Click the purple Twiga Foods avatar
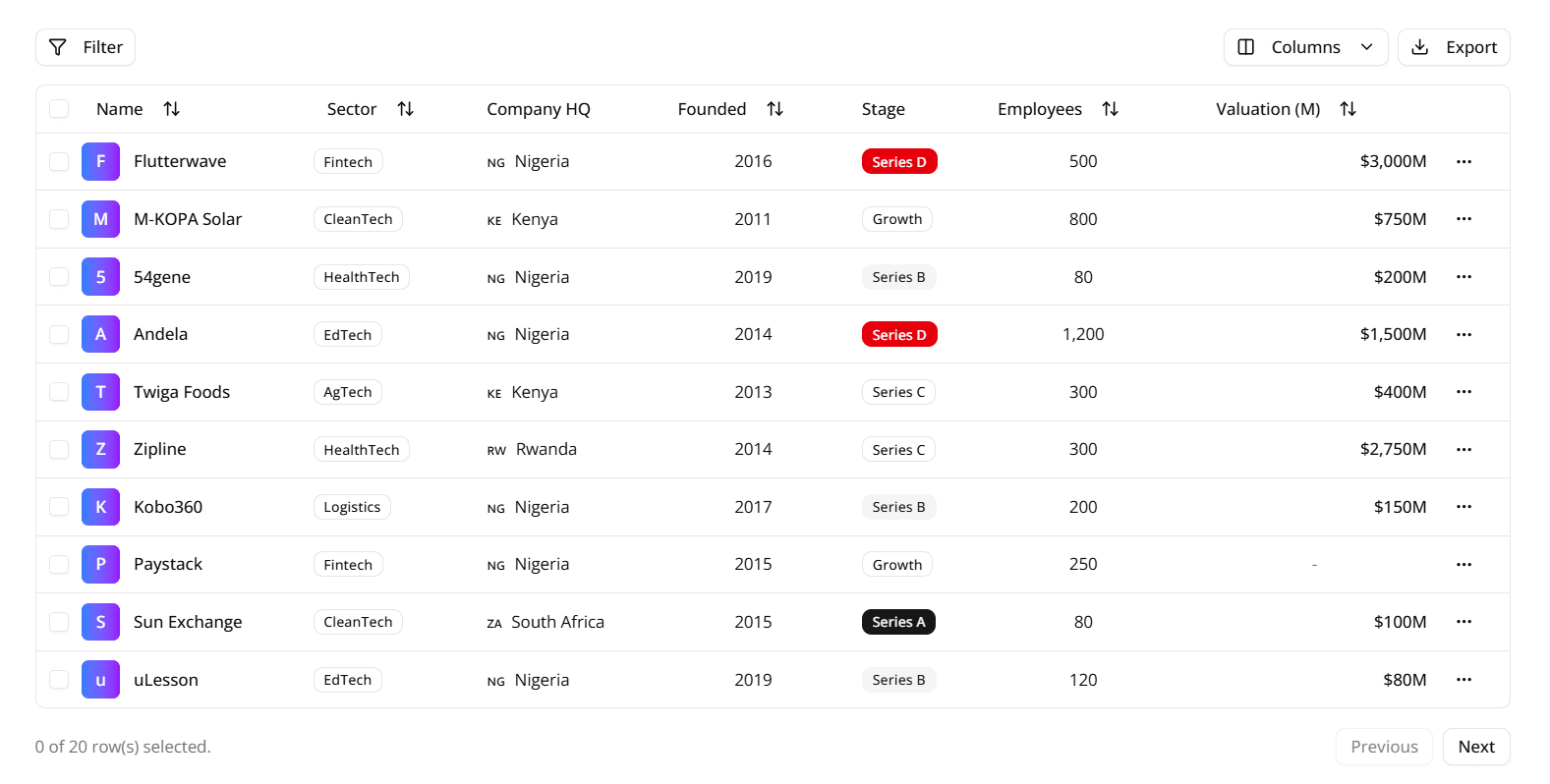Screen dimensions: 1550x784 tap(100, 392)
